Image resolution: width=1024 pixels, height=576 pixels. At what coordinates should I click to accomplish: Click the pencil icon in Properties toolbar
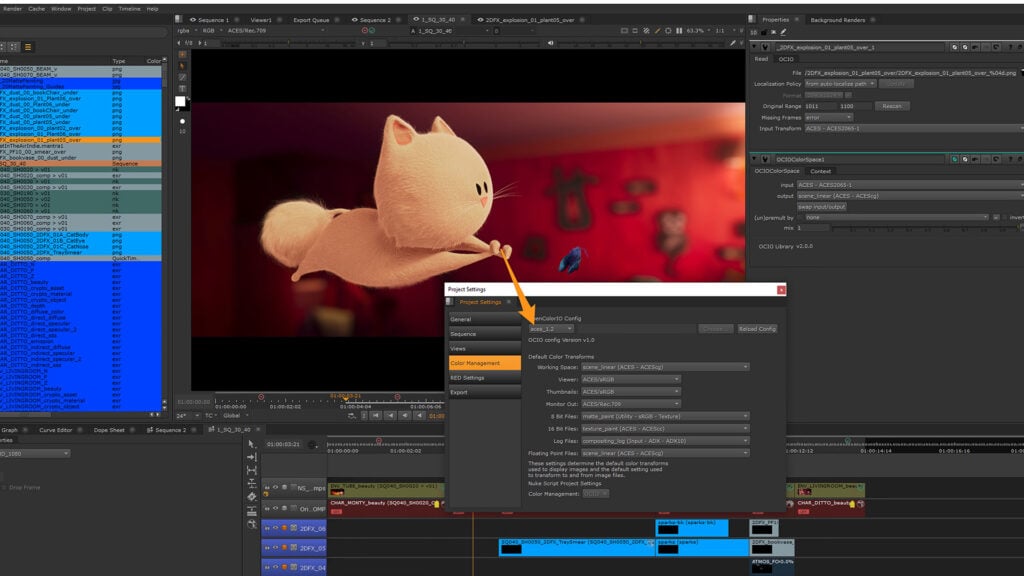[783, 32]
